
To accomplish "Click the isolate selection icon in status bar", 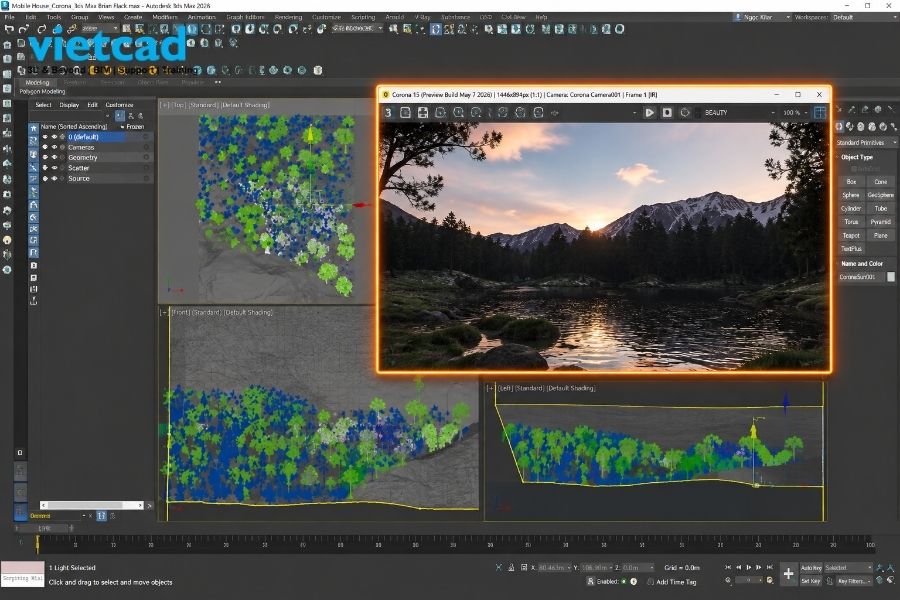I will [x=498, y=567].
